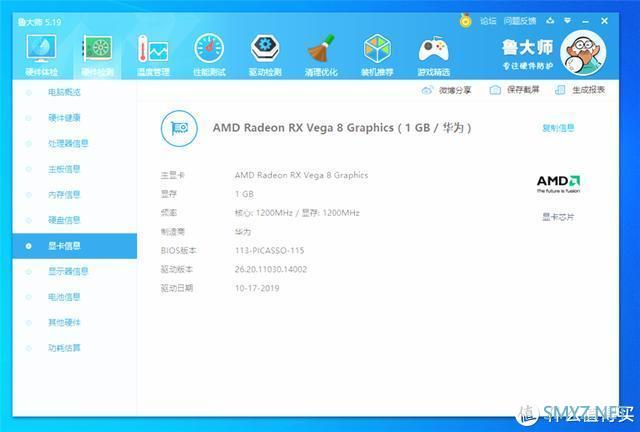This screenshot has width=640, height=432.
Task: Open 驱动检测 driver detection
Action: click(x=265, y=55)
